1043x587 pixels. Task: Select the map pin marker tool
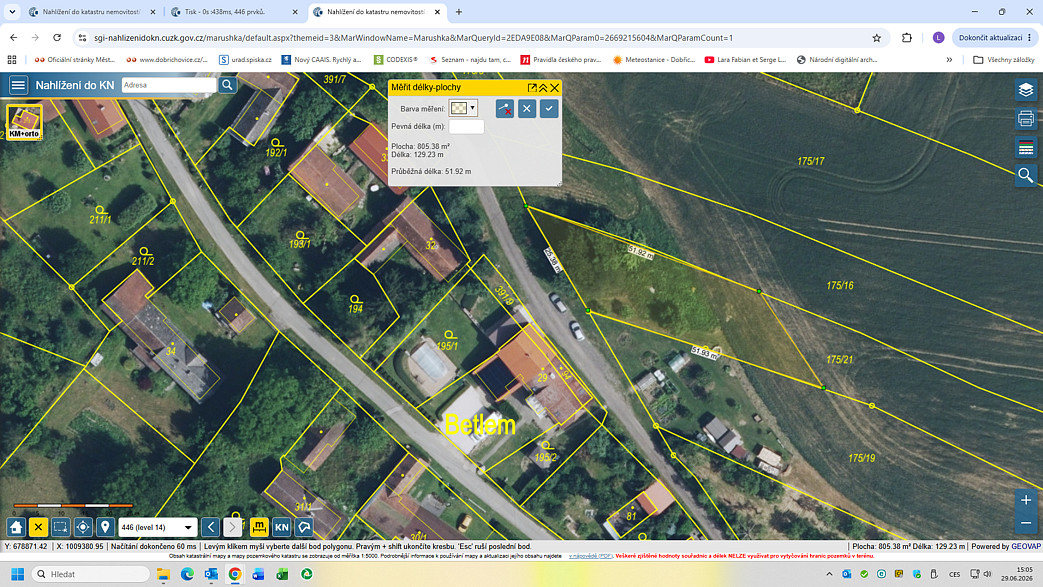[105, 527]
